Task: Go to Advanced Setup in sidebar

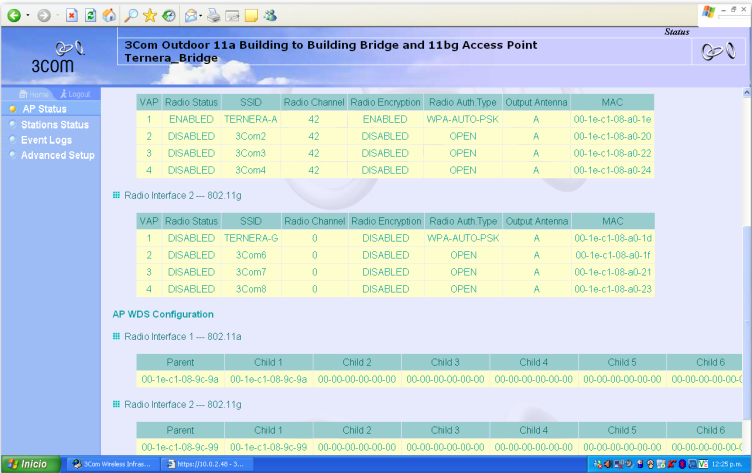Action: coord(58,155)
